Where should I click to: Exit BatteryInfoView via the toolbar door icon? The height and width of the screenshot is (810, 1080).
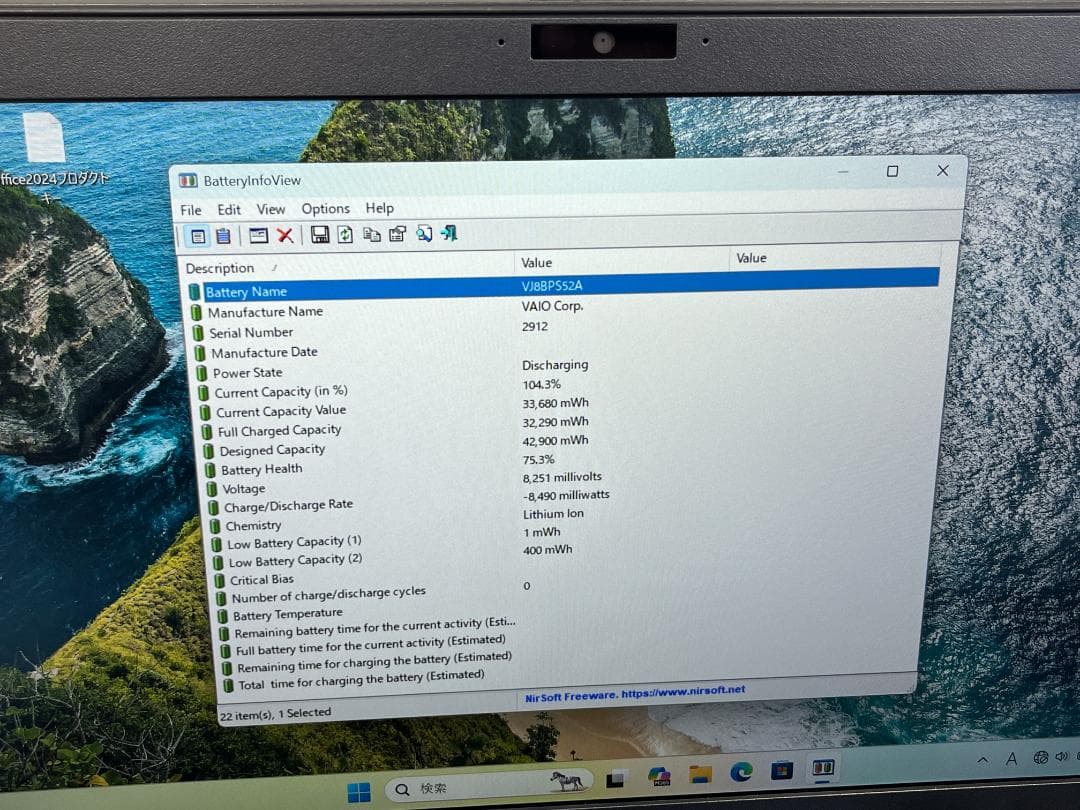pos(447,234)
